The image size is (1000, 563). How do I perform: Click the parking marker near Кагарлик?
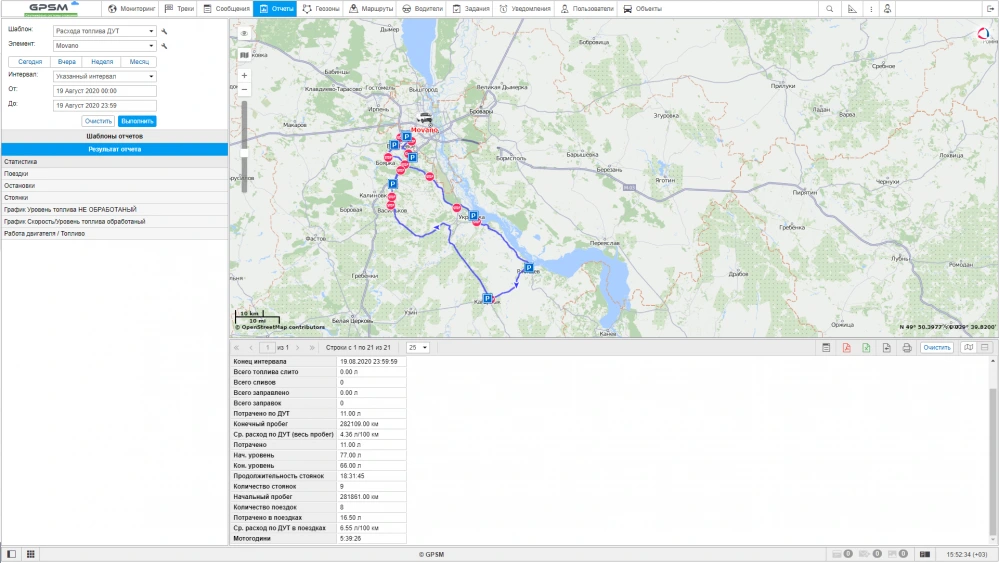click(x=487, y=298)
